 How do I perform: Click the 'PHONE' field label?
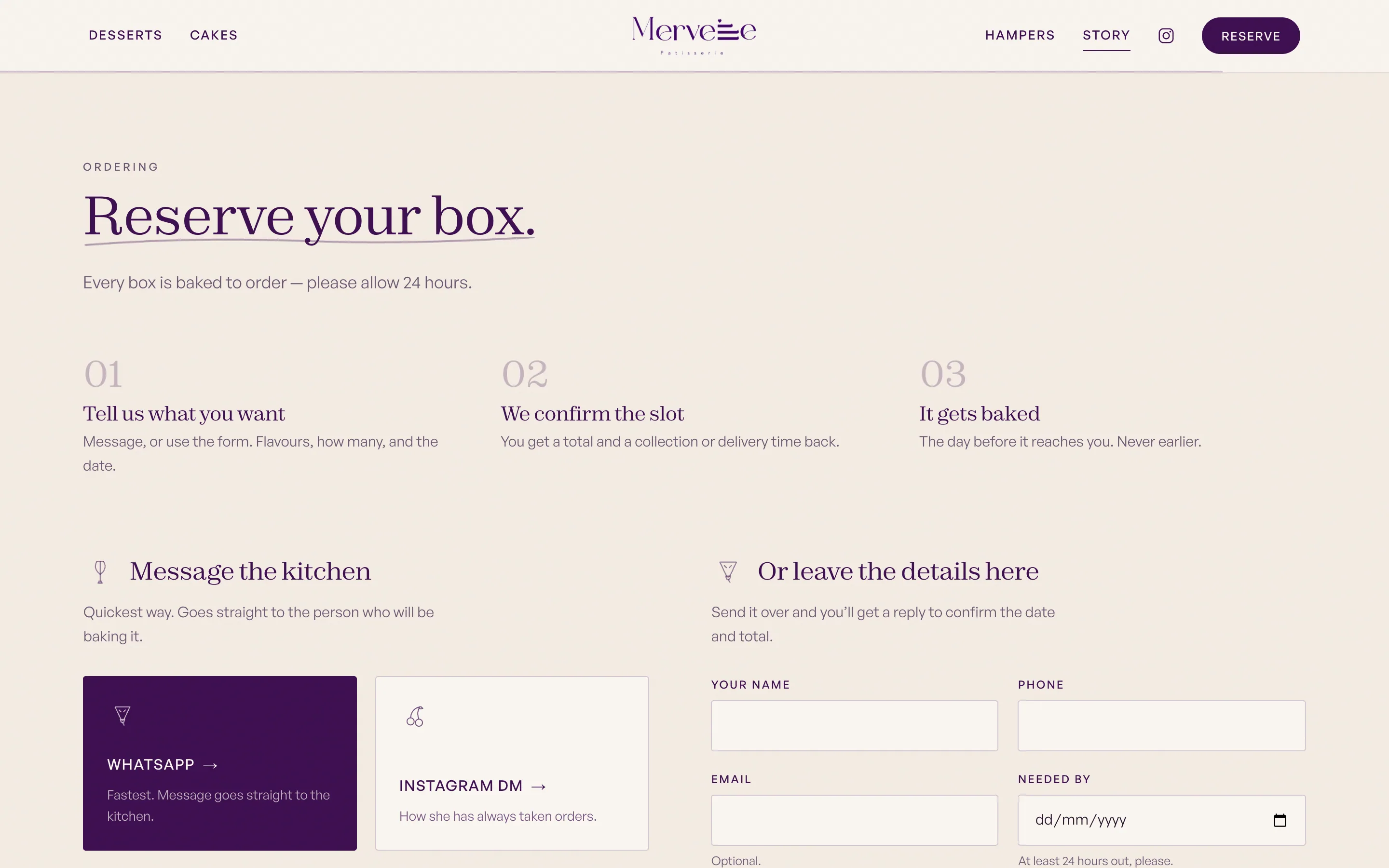(x=1041, y=685)
